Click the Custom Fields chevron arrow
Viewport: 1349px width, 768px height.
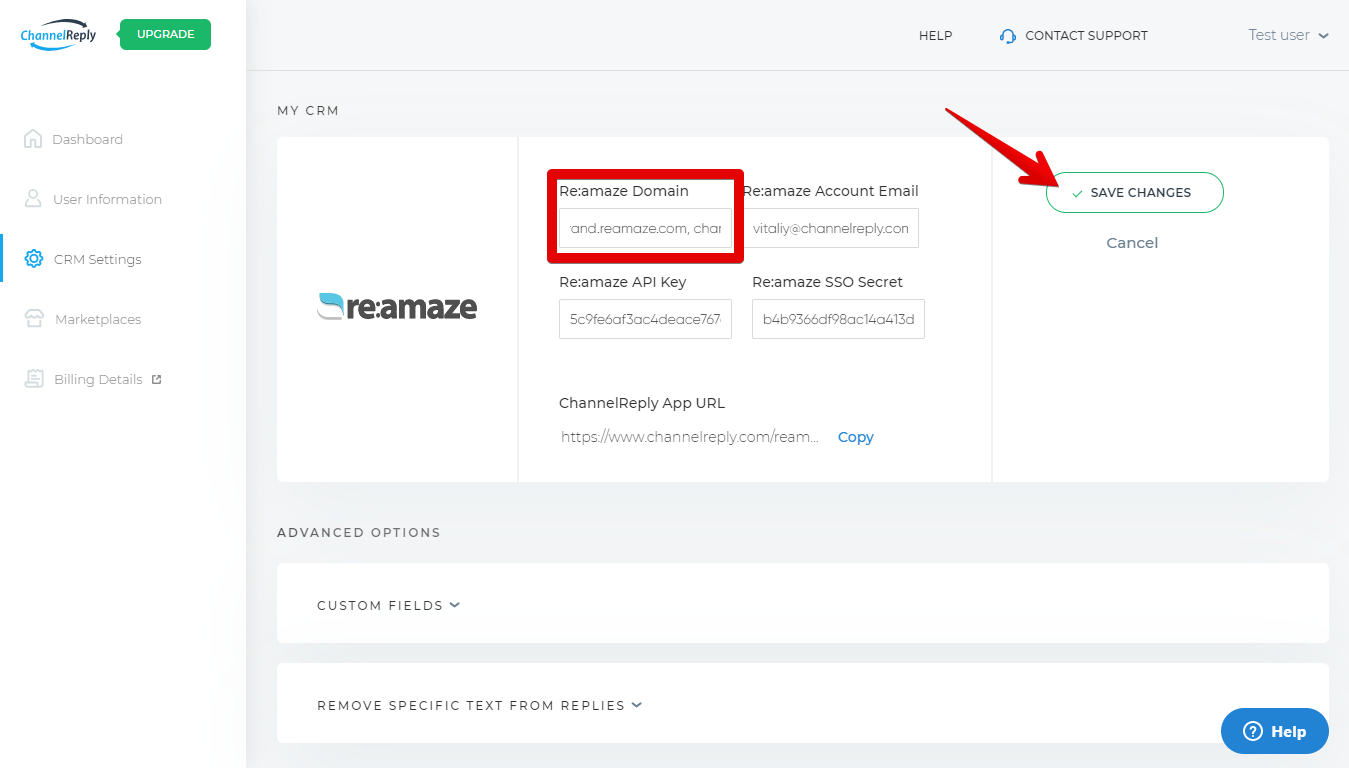point(455,605)
